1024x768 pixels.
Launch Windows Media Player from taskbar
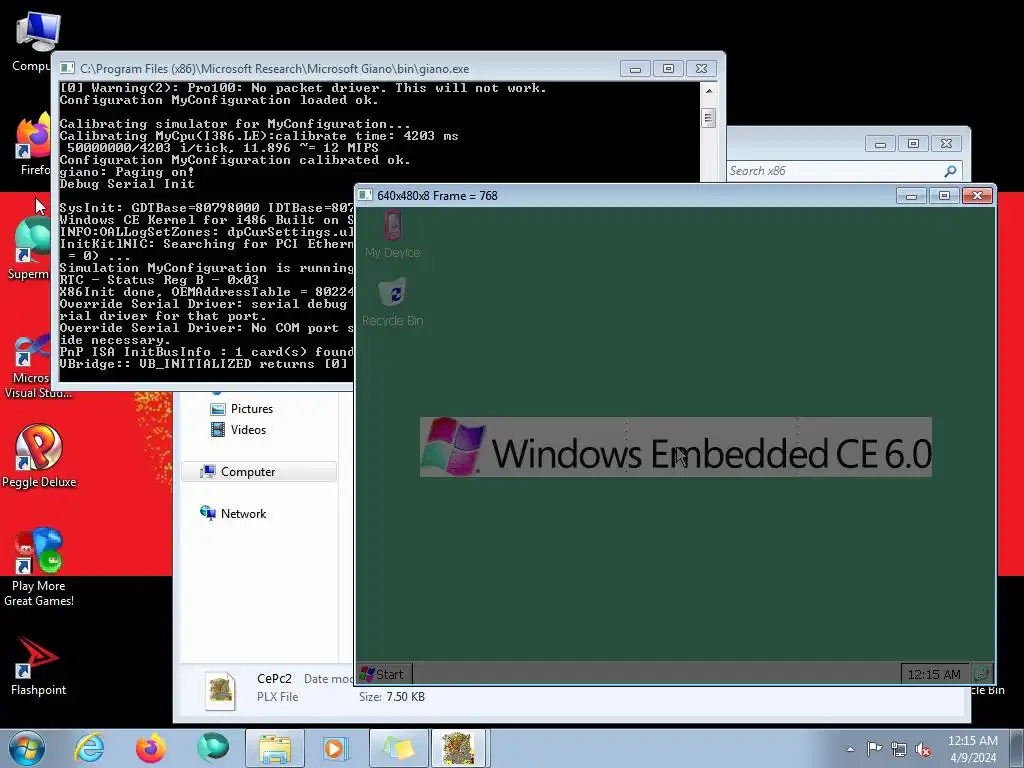click(x=336, y=748)
